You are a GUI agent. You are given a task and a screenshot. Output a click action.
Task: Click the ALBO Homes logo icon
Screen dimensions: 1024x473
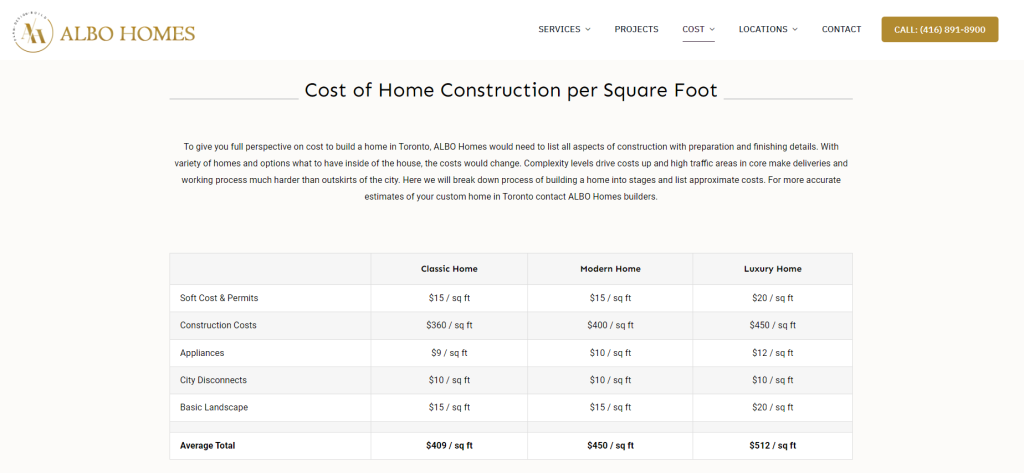click(x=33, y=33)
